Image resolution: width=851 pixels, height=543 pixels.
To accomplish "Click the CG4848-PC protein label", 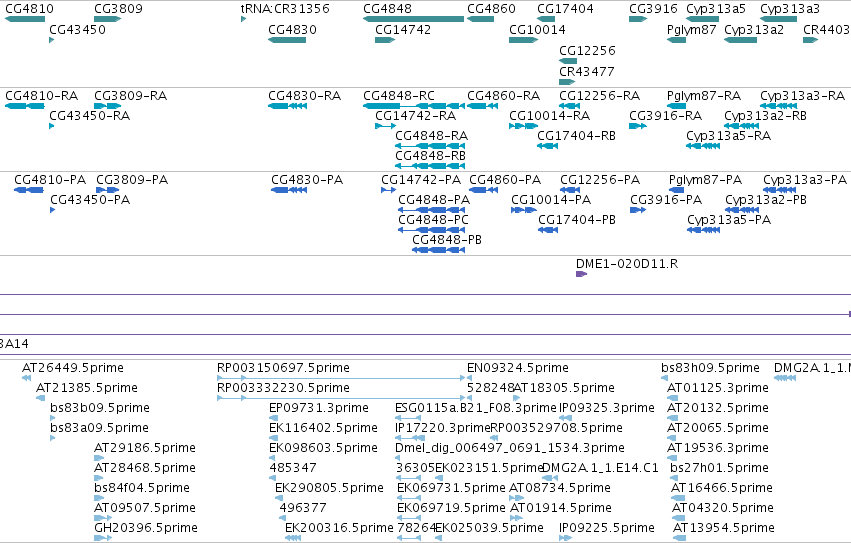I will click(x=433, y=220).
